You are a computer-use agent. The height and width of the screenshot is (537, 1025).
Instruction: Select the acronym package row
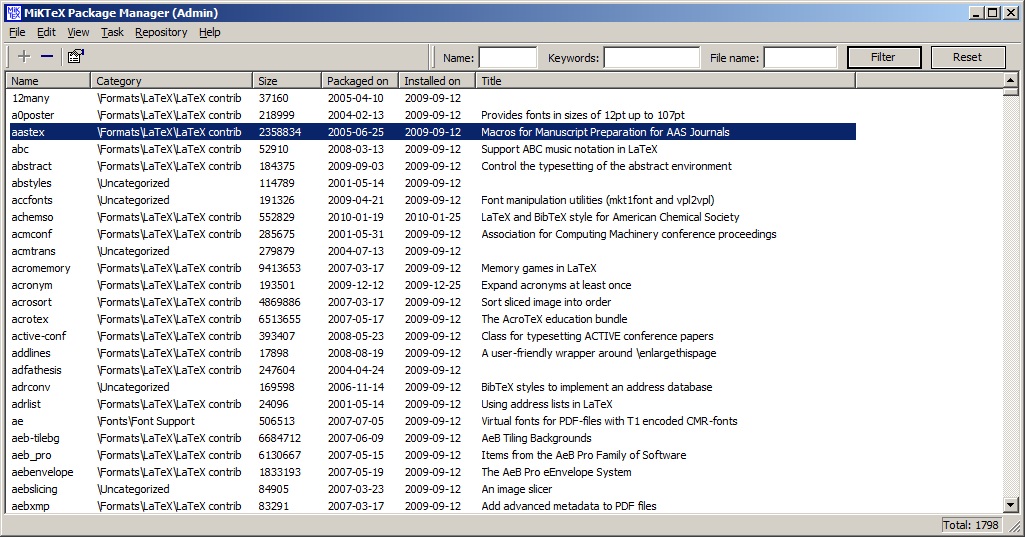(x=433, y=285)
